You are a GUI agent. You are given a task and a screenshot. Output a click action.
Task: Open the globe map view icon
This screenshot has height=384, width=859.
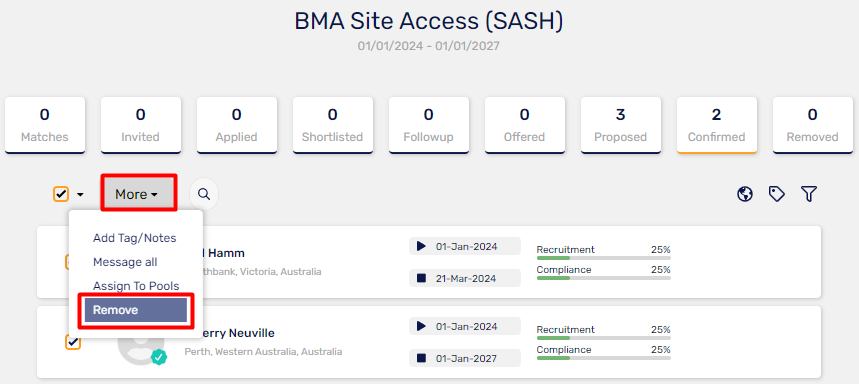coord(745,193)
